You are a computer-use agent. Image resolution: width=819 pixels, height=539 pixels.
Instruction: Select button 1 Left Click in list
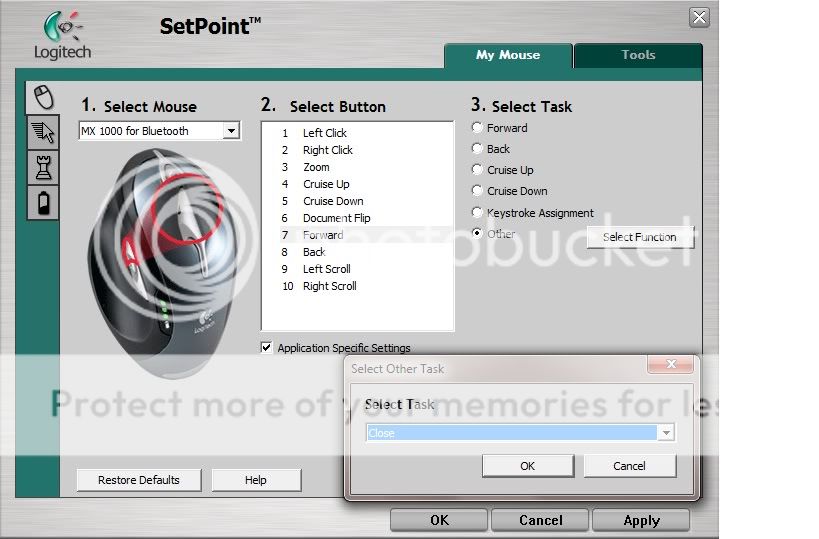[x=358, y=133]
